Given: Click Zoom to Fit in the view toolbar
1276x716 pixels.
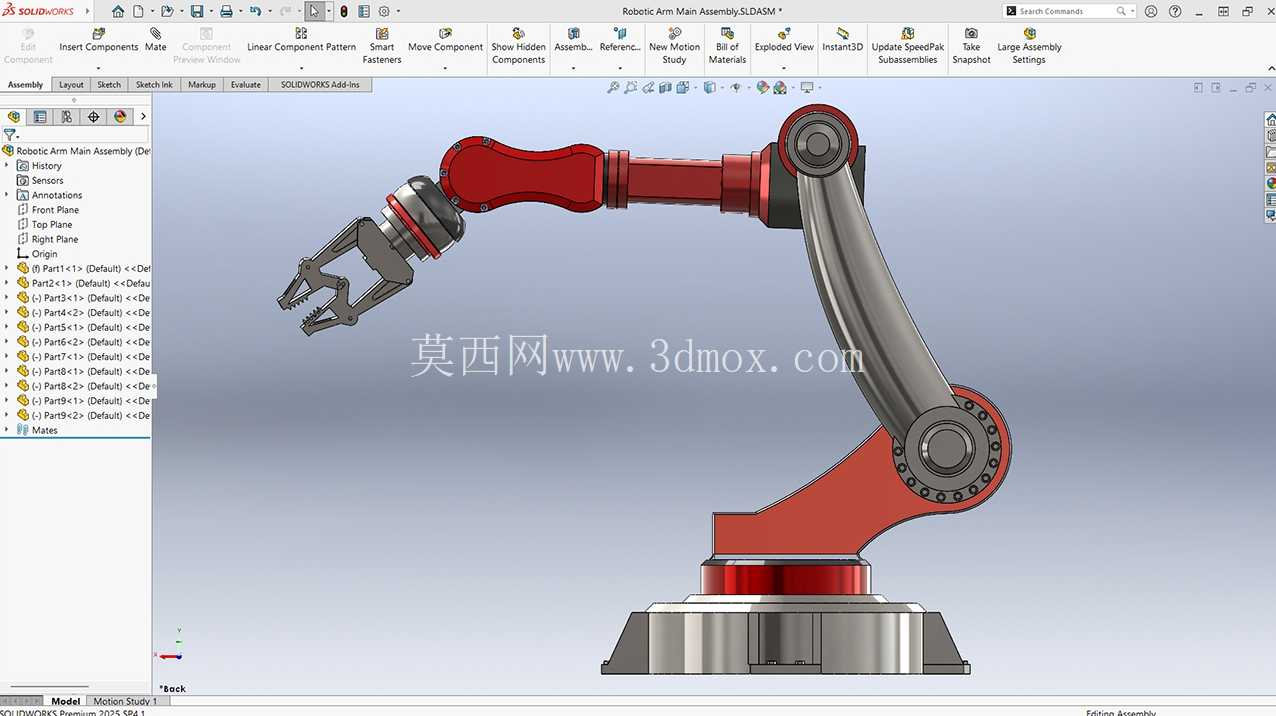Looking at the screenshot, I should pyautogui.click(x=613, y=88).
